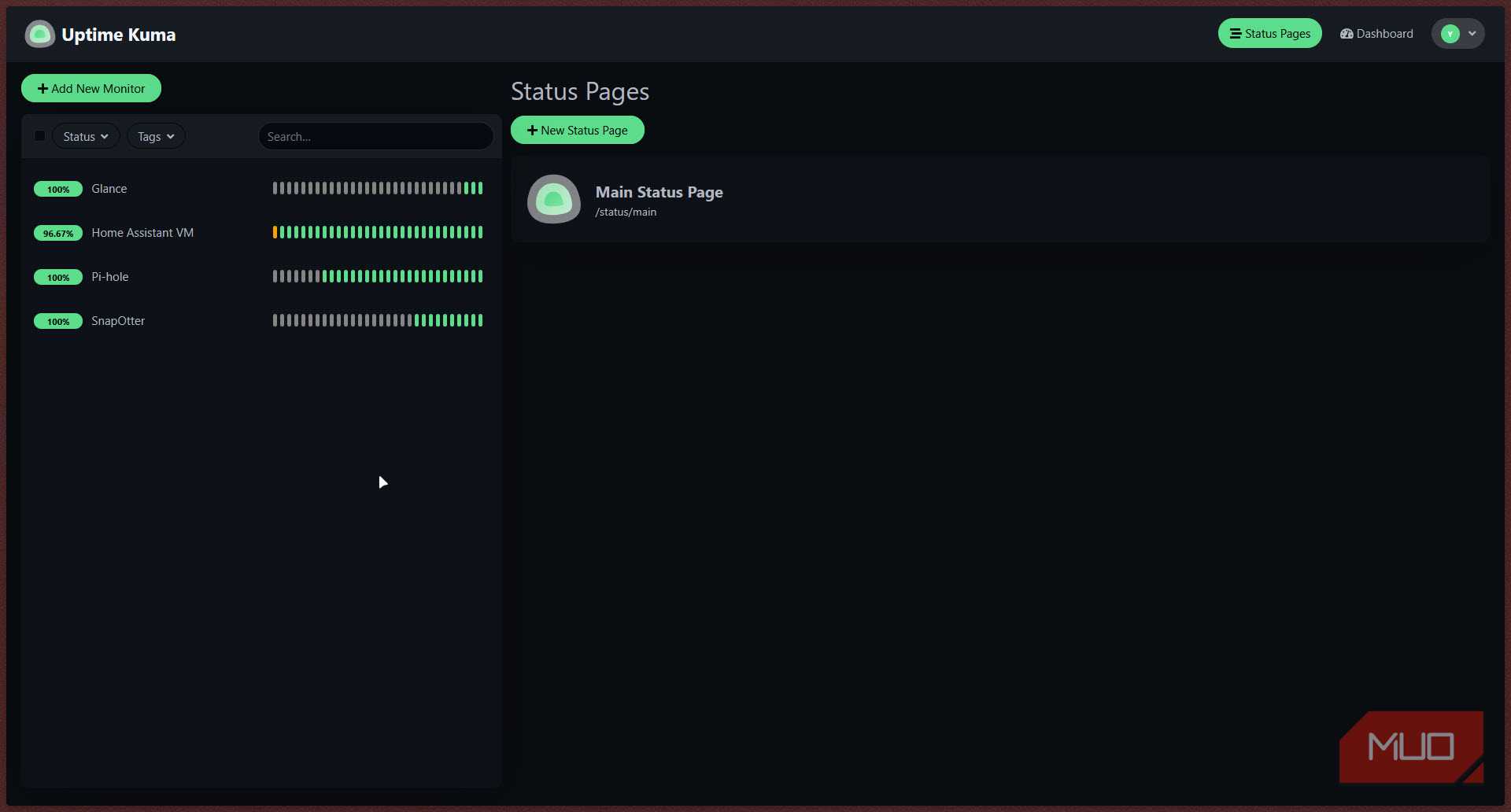Image resolution: width=1511 pixels, height=812 pixels.
Task: Click the Home Assistant VM heartbeat bar
Action: (378, 232)
